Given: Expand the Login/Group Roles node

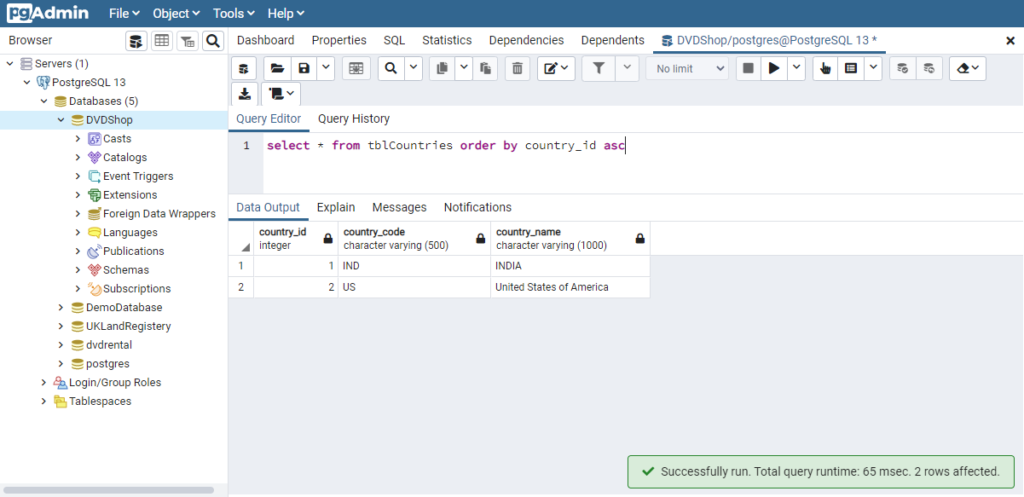Looking at the screenshot, I should [x=44, y=382].
